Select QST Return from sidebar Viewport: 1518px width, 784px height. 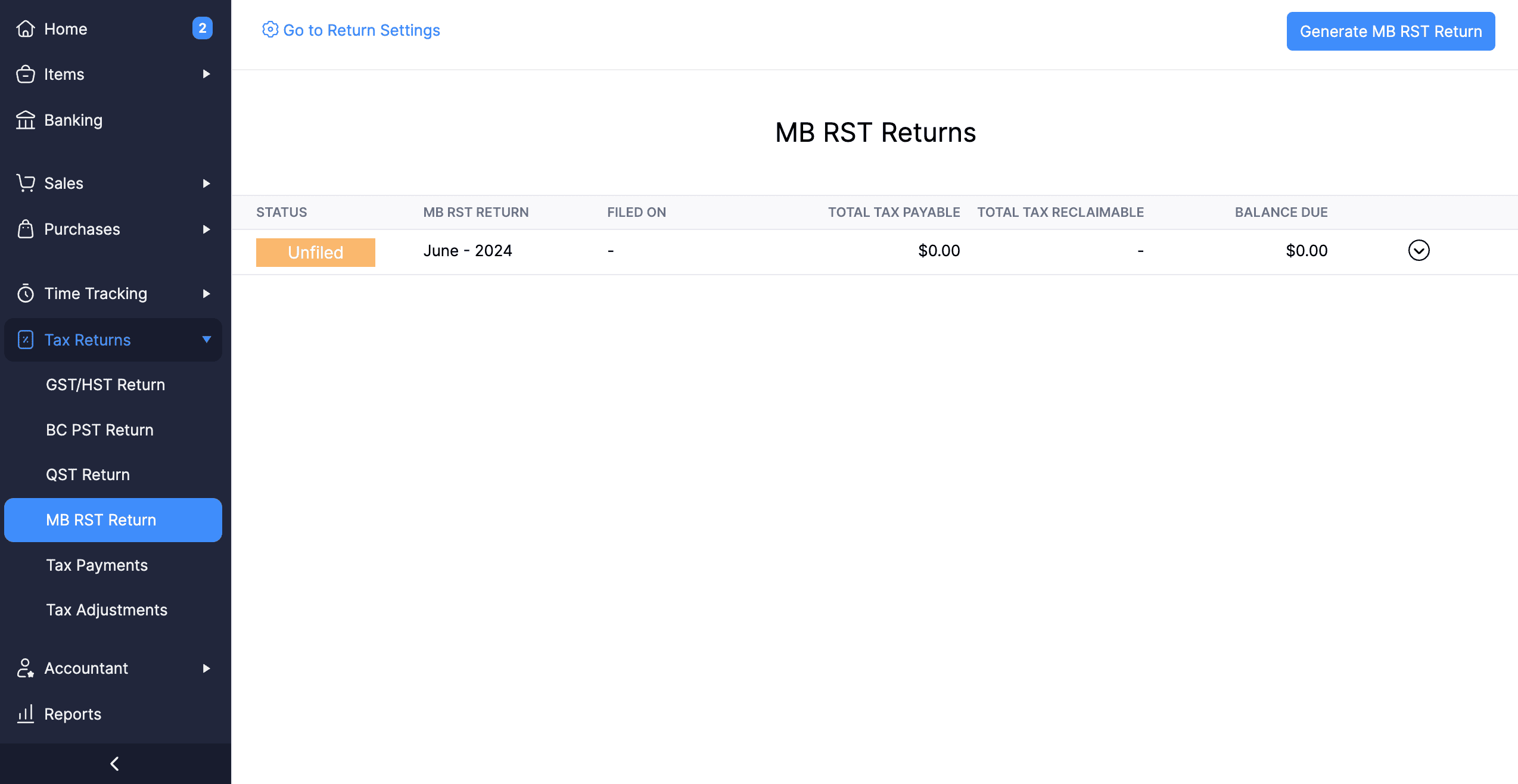(x=88, y=473)
